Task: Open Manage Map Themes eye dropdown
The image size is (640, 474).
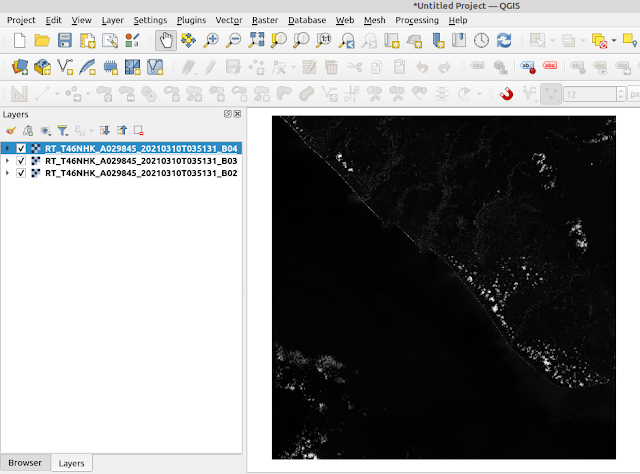Action: point(45,131)
